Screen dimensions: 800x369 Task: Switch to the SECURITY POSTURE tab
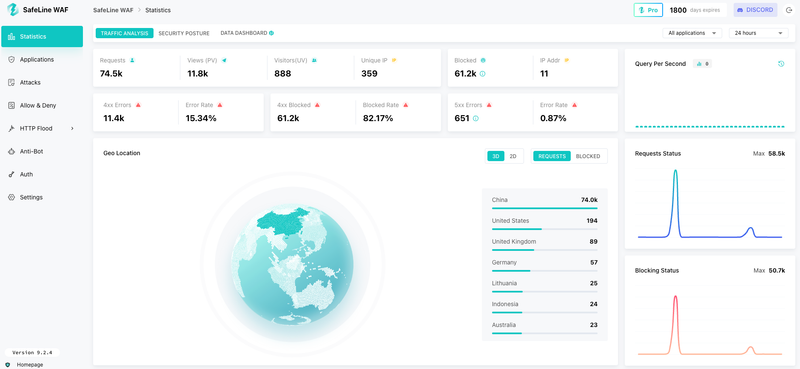point(184,33)
